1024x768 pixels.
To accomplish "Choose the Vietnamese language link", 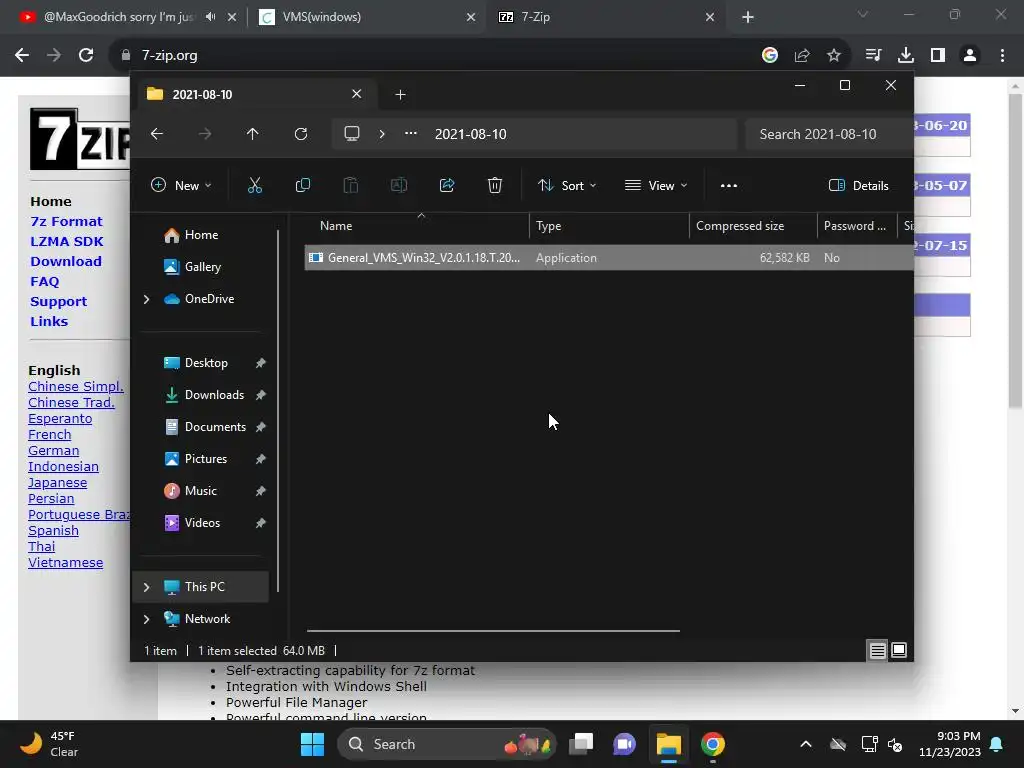I will click(x=65, y=562).
